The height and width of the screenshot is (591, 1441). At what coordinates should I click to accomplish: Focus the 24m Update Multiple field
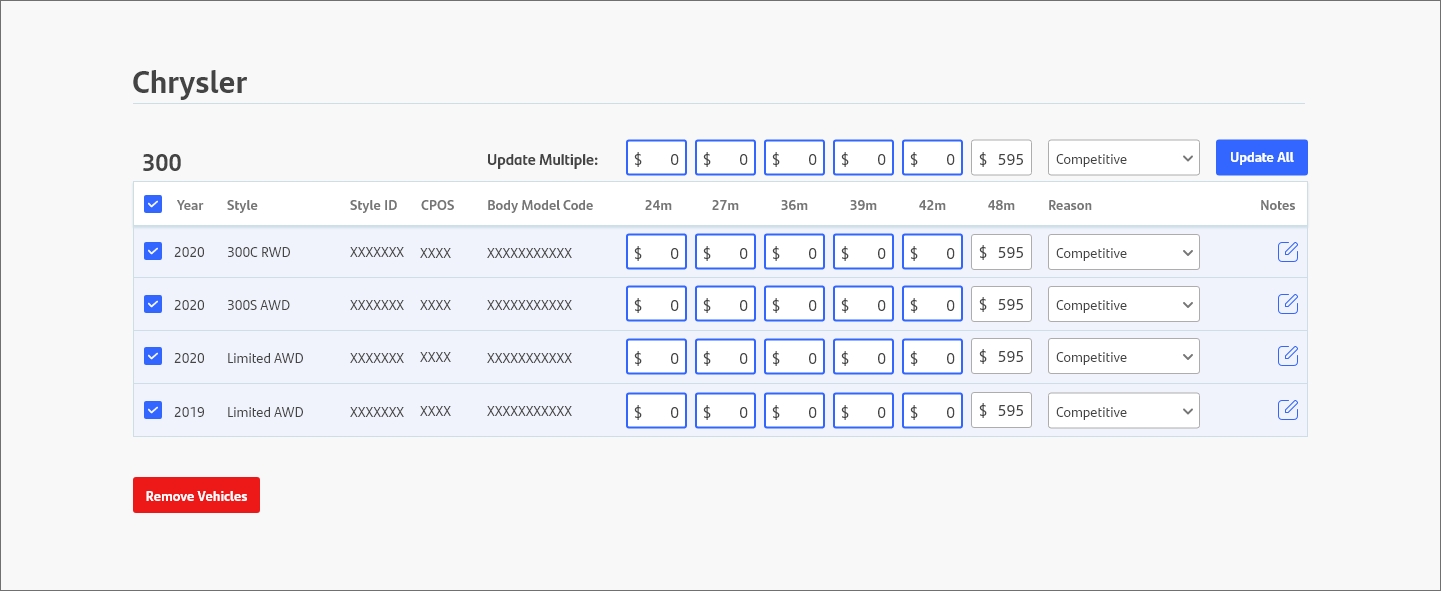coord(657,158)
